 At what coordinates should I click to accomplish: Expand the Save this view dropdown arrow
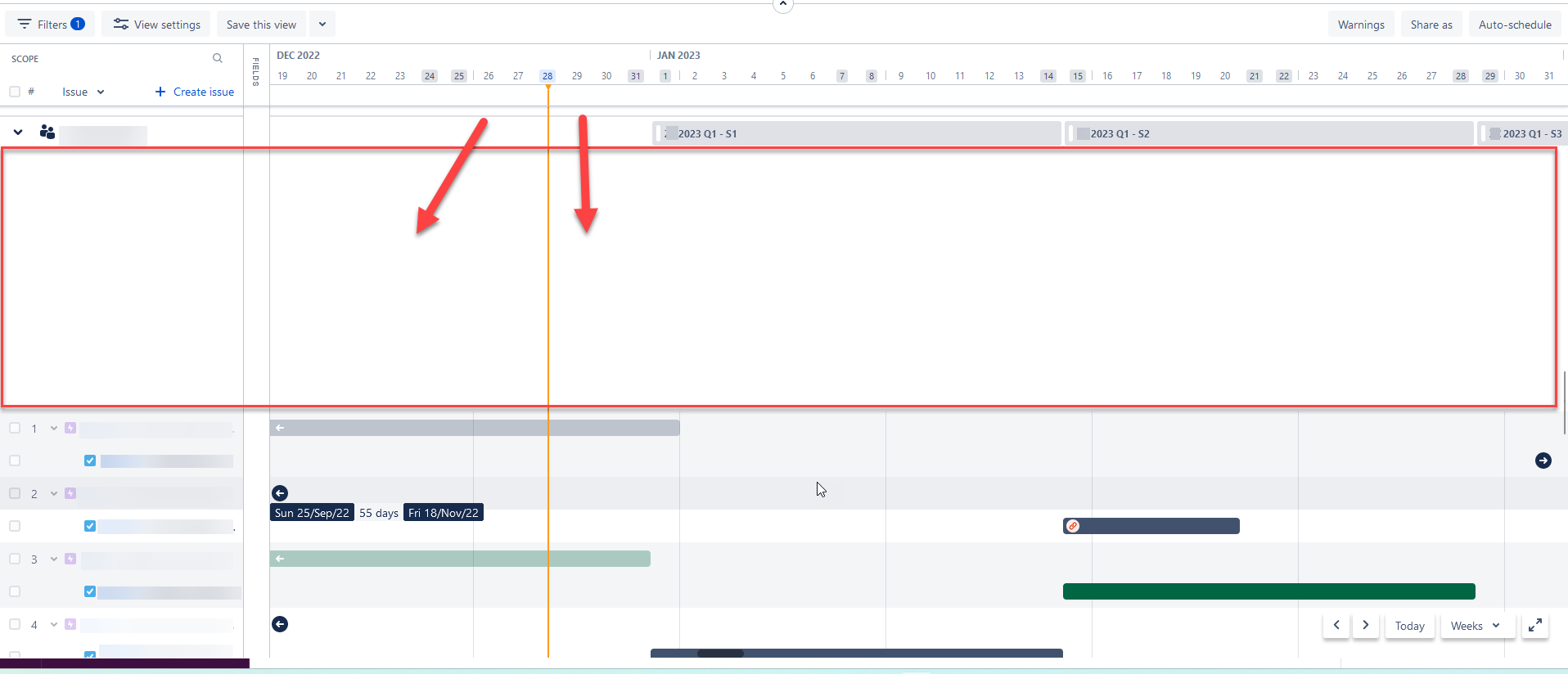pyautogui.click(x=322, y=25)
